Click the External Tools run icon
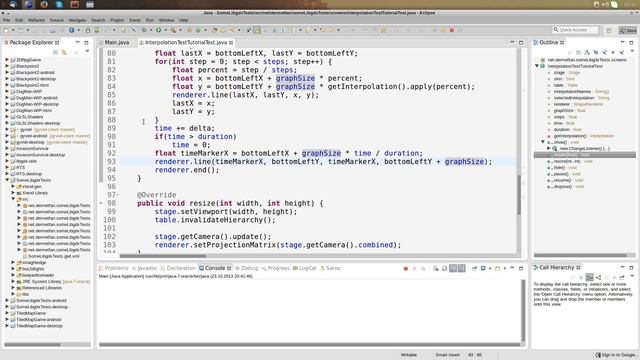The height and width of the screenshot is (360, 640). click(173, 30)
